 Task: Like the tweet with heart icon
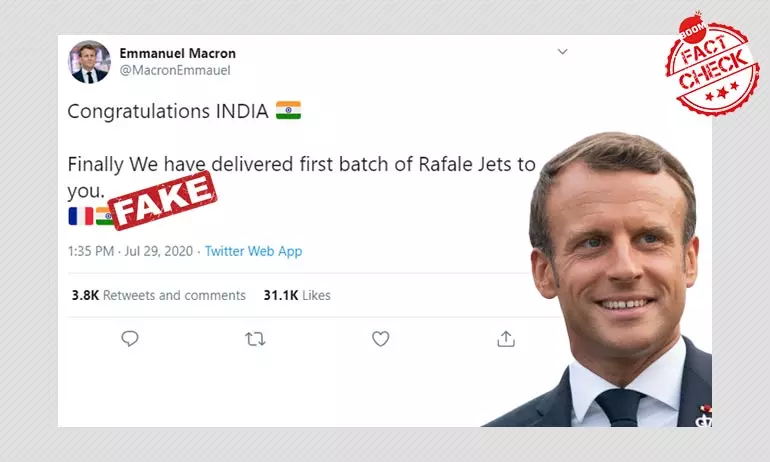[x=381, y=339]
